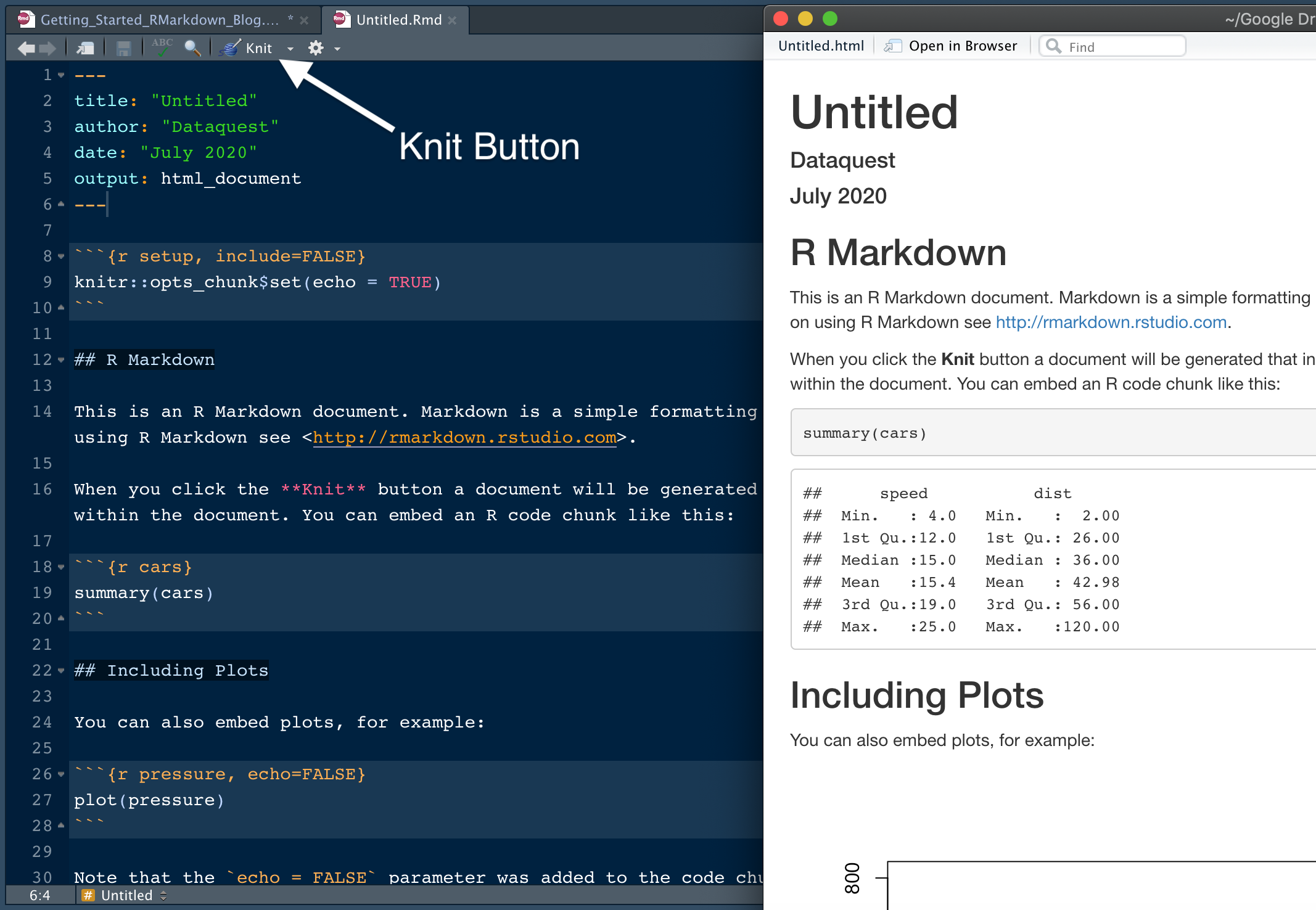Screen dimensions: 1316x910
Task: Collapse the pressure chunk at line 26
Action: (61, 774)
